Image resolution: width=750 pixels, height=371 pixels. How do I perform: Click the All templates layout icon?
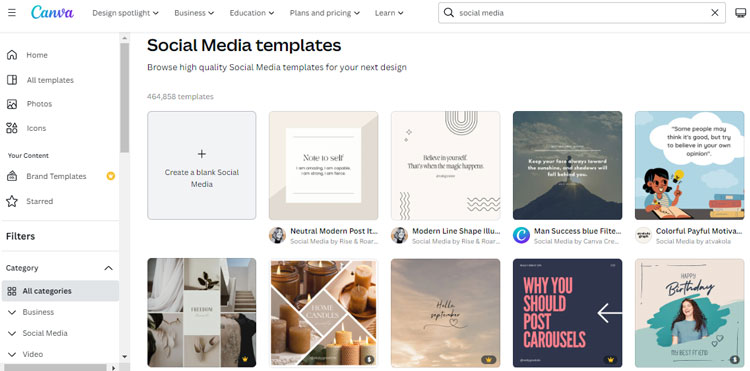12,80
